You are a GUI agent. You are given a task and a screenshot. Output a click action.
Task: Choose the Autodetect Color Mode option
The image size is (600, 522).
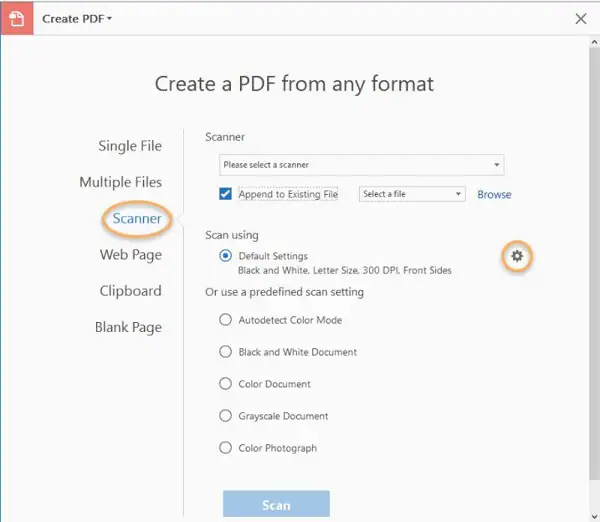click(225, 320)
